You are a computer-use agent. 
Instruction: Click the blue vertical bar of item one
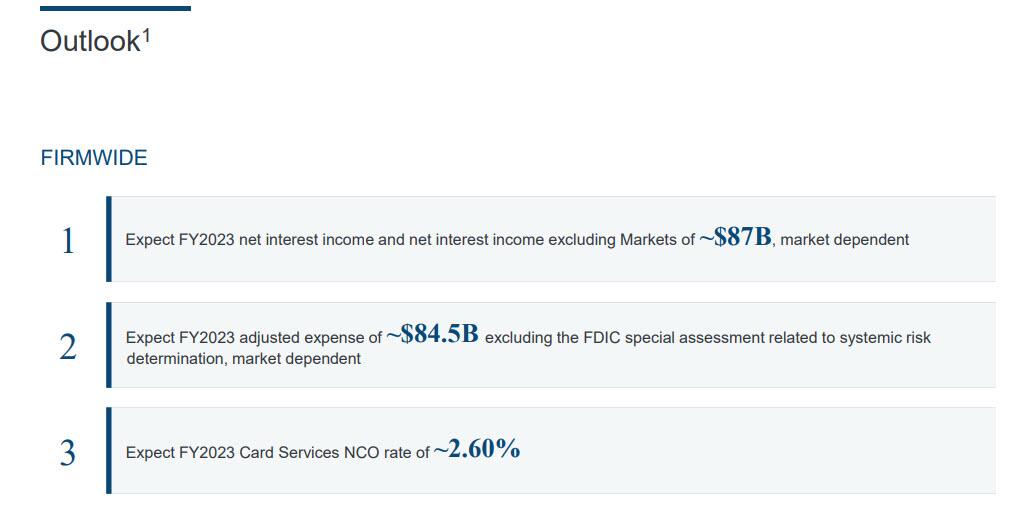pos(109,239)
